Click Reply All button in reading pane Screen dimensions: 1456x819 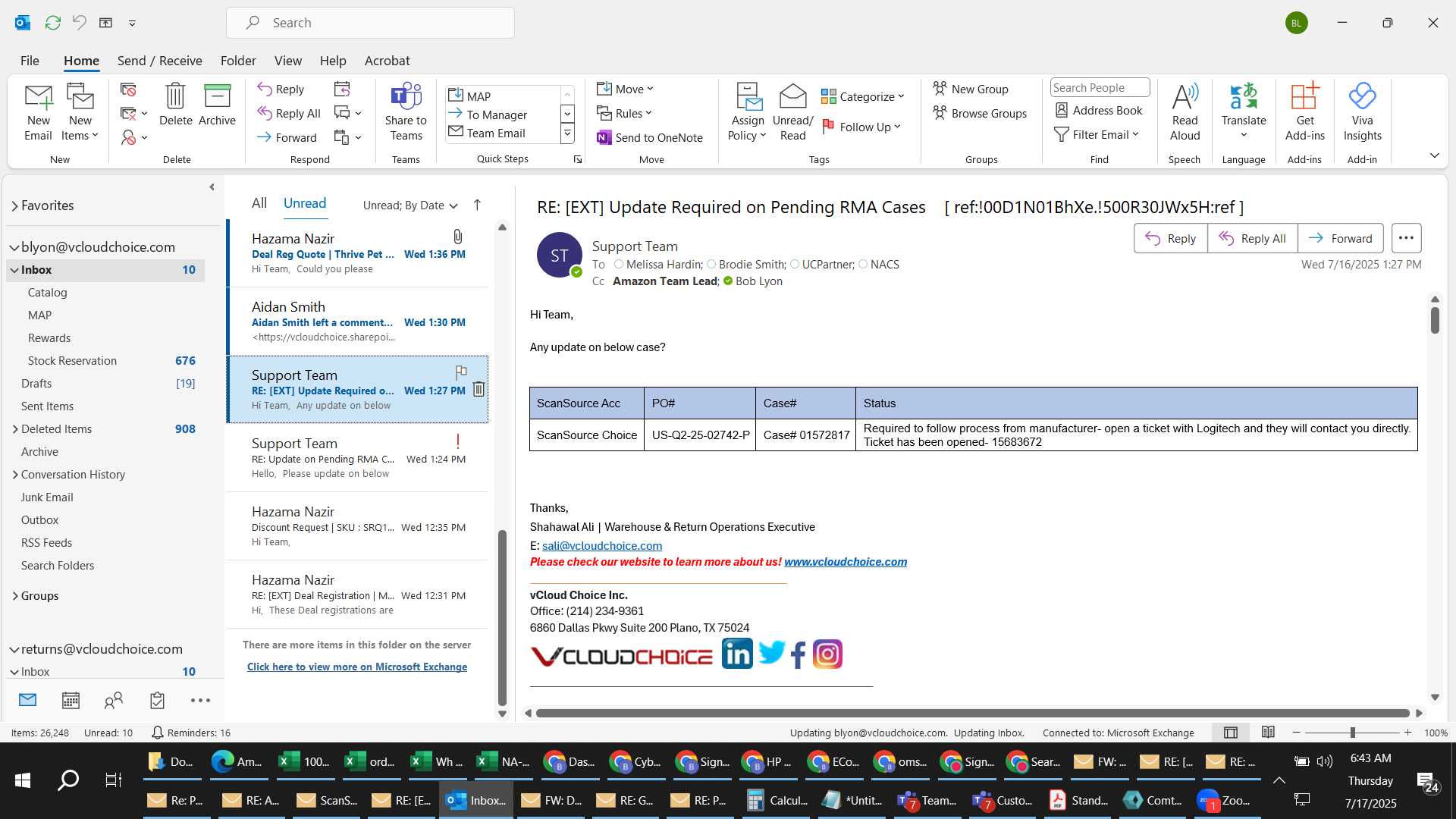[x=1252, y=238]
